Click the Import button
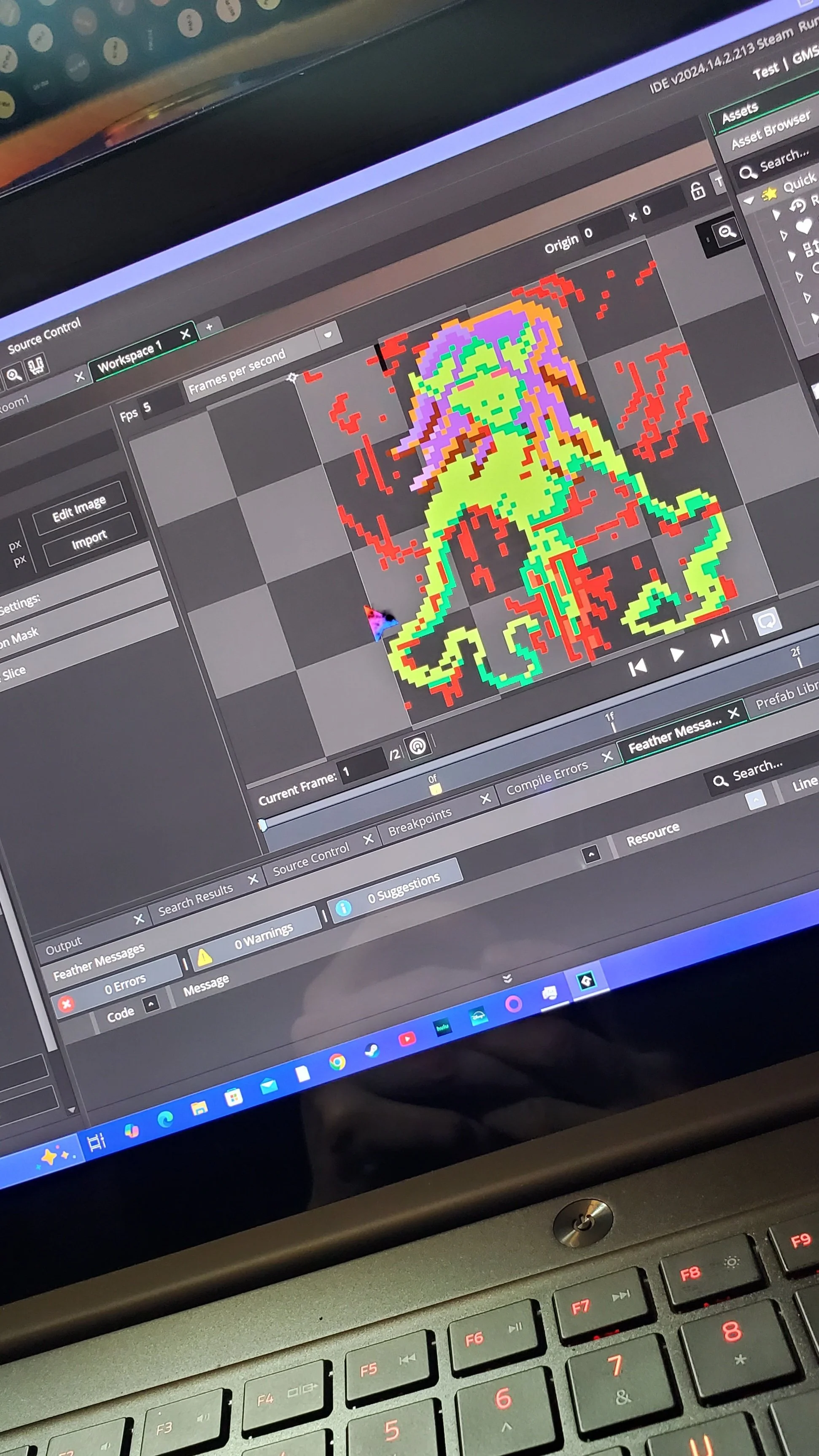Image resolution: width=819 pixels, height=1456 pixels. (89, 540)
